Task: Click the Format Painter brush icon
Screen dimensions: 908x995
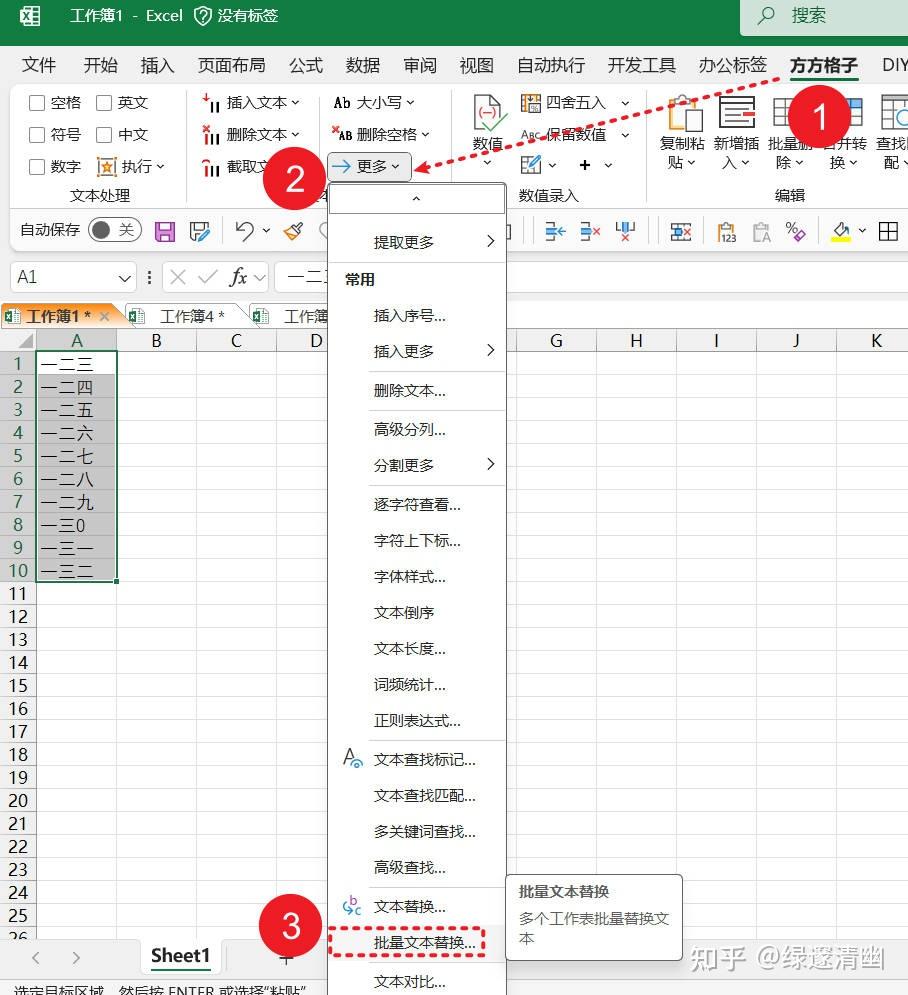Action: 293,231
